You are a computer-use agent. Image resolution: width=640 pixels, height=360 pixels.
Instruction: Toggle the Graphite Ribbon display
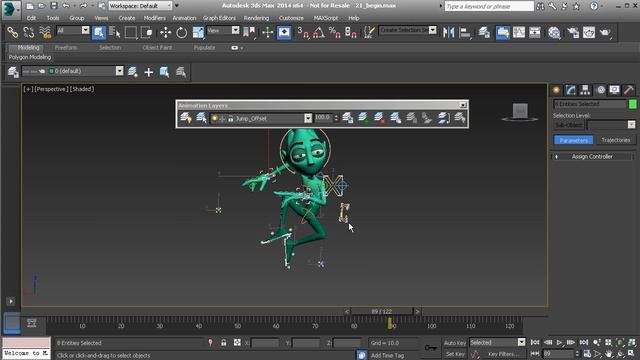[x=503, y=32]
